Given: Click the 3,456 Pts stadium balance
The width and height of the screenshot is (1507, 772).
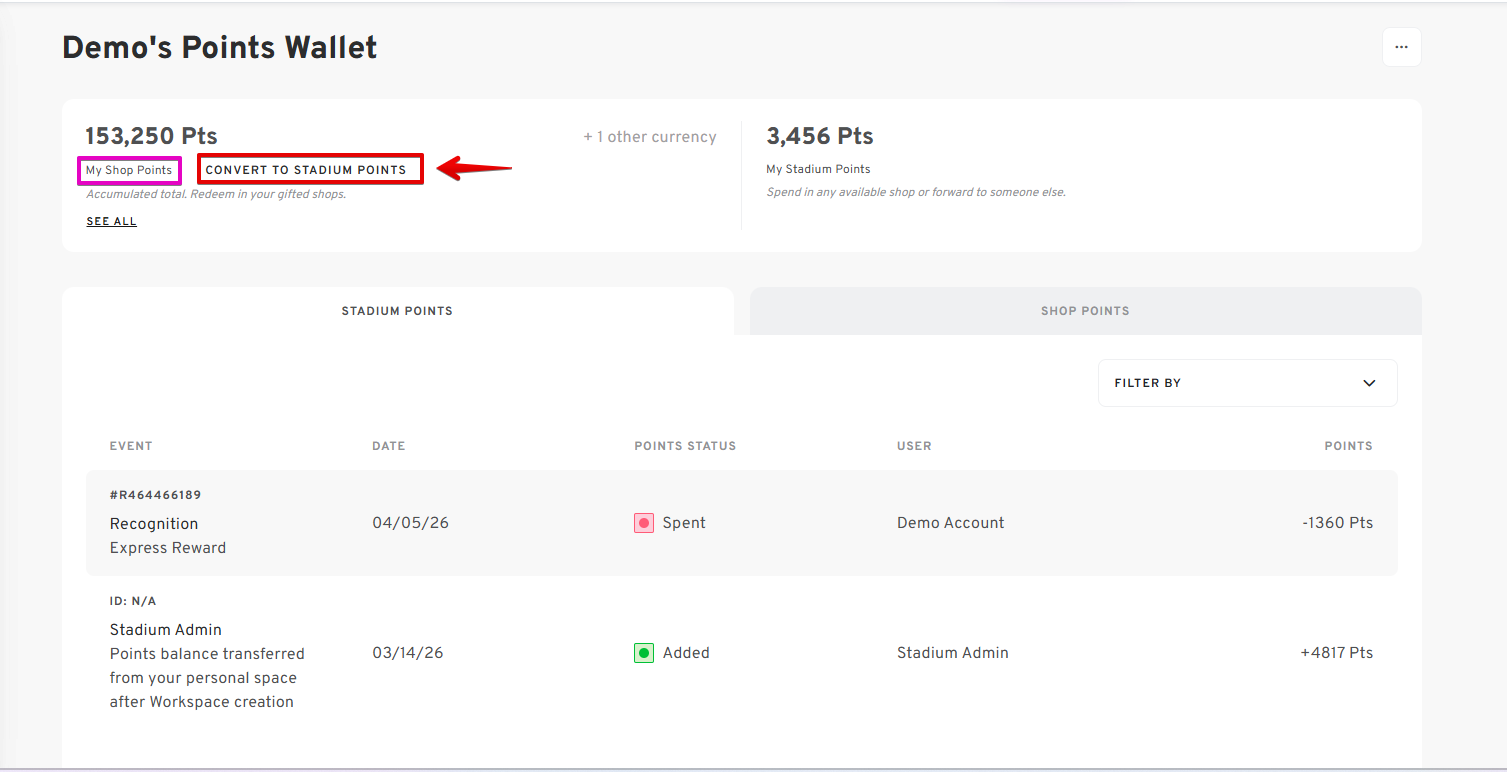Looking at the screenshot, I should pyautogui.click(x=820, y=136).
